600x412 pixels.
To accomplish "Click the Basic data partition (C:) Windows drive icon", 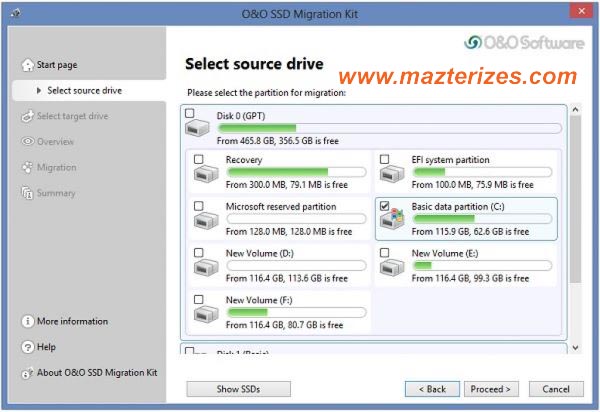I will [x=392, y=219].
